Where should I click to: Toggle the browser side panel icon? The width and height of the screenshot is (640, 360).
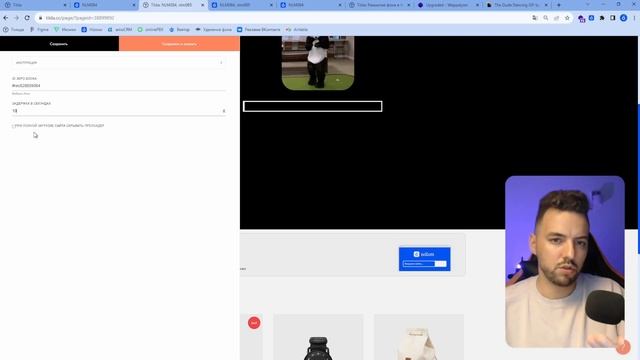(x=613, y=18)
